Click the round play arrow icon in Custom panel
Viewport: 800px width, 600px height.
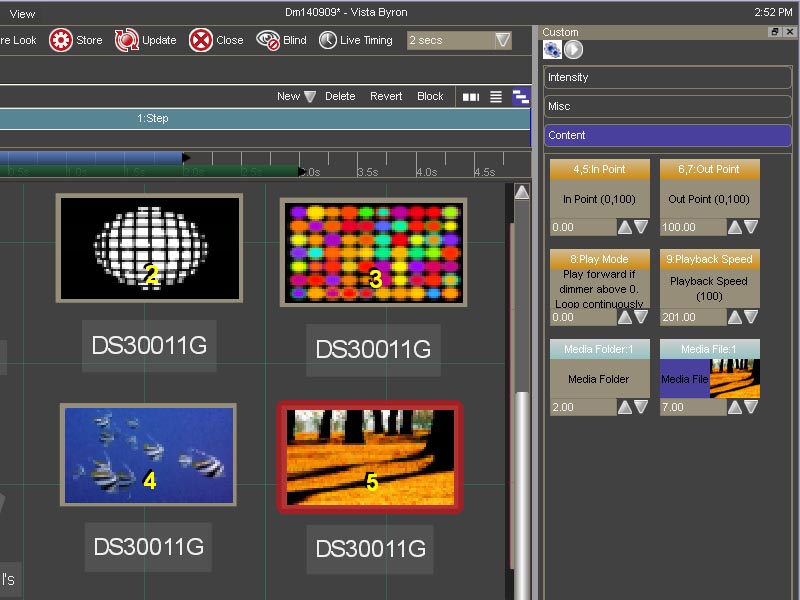pos(573,50)
